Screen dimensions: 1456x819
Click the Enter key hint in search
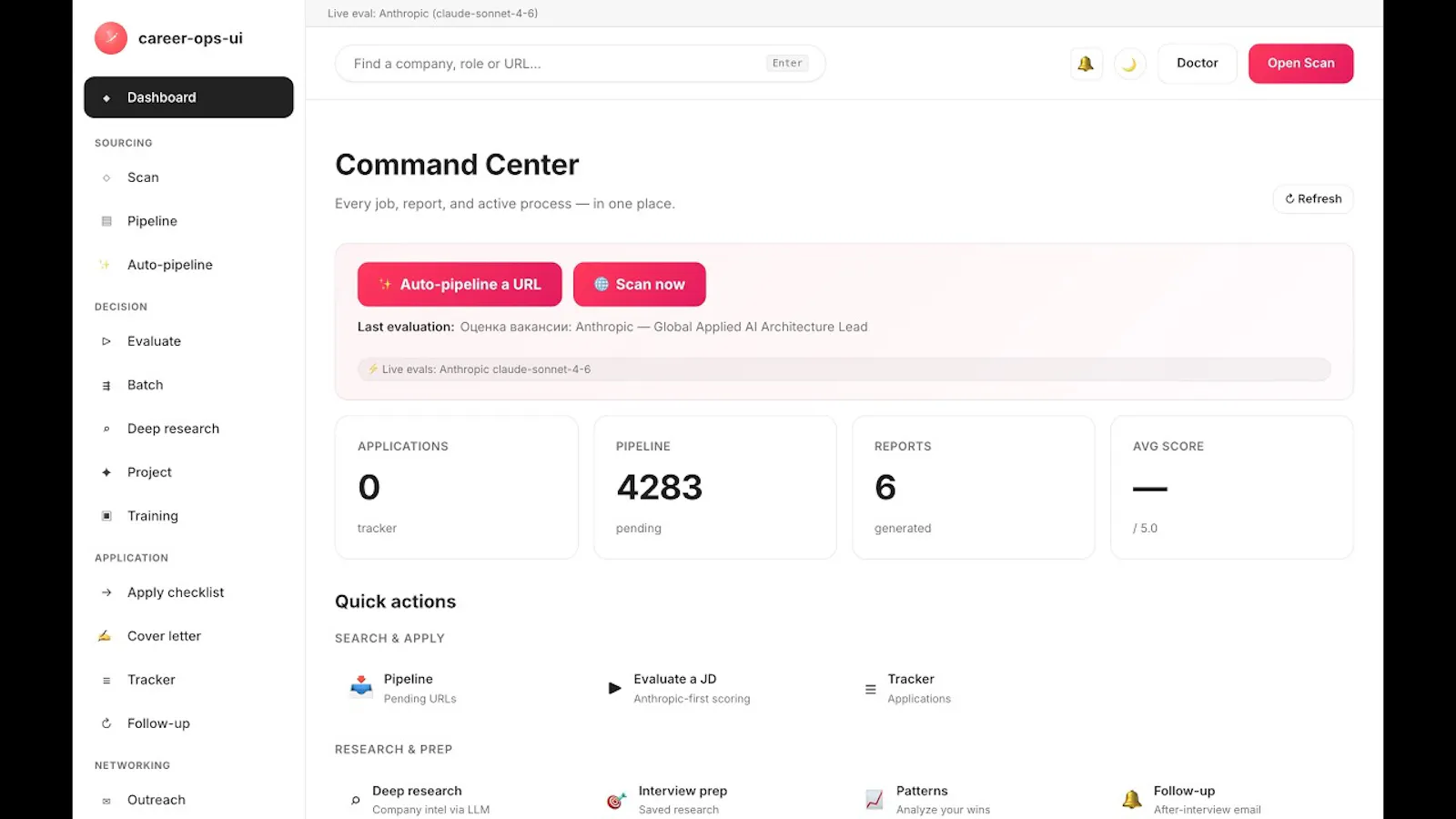pyautogui.click(x=787, y=64)
